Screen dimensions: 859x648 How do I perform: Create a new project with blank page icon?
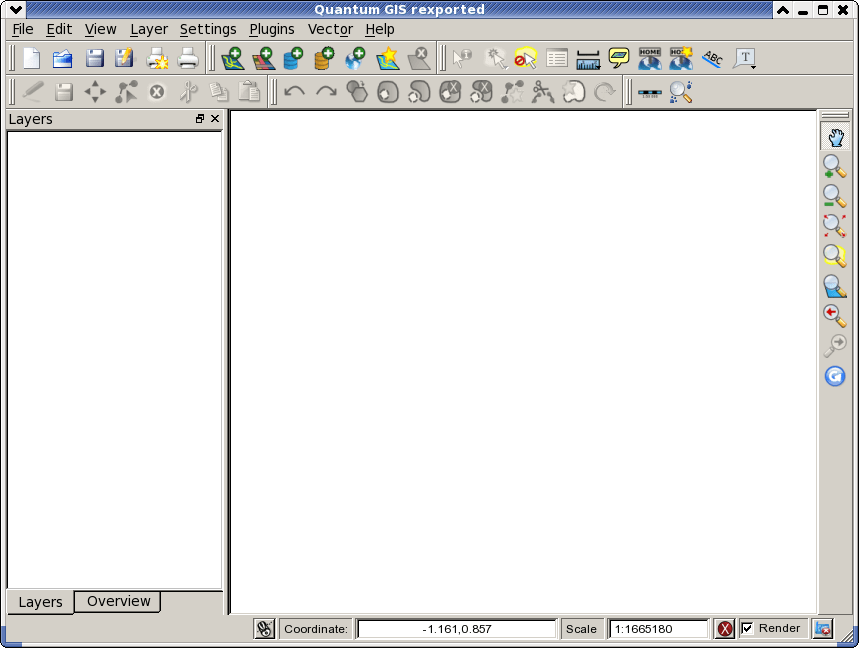coord(32,59)
